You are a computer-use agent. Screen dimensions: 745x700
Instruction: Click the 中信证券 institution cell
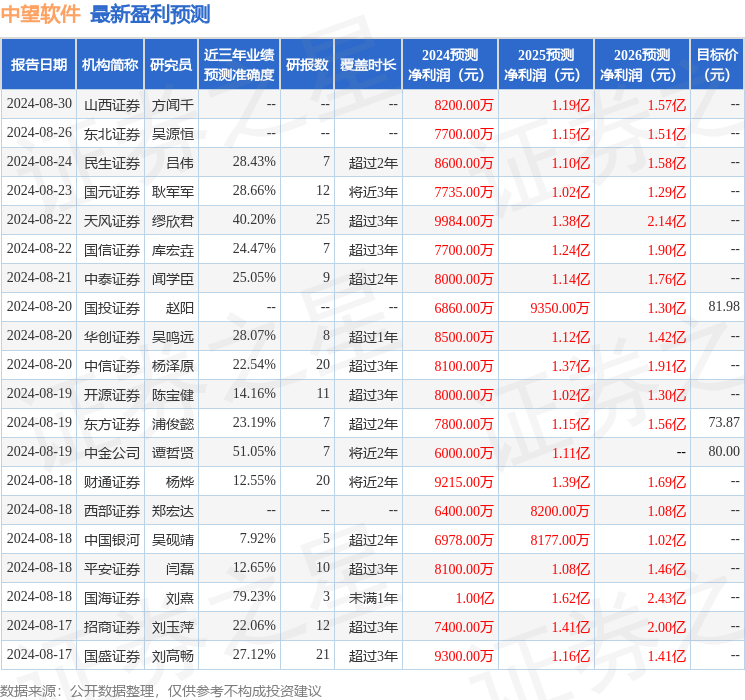(x=112, y=366)
